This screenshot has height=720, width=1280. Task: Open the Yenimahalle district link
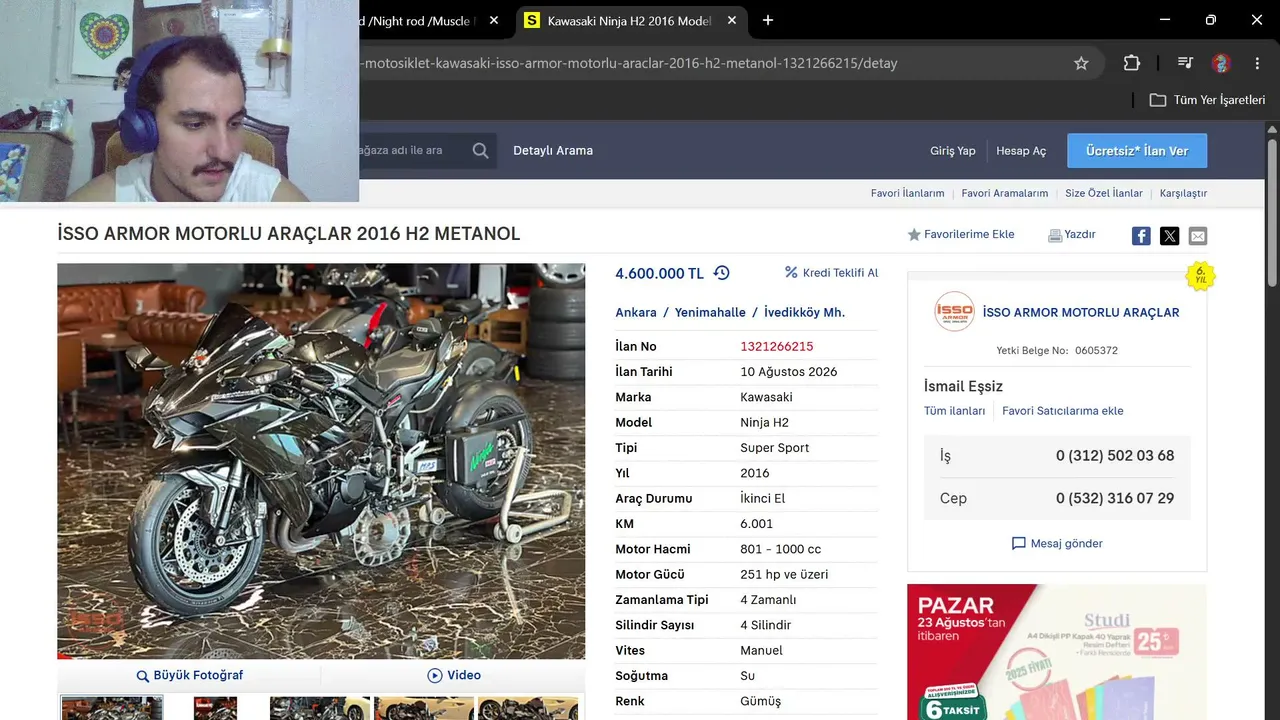[710, 313]
